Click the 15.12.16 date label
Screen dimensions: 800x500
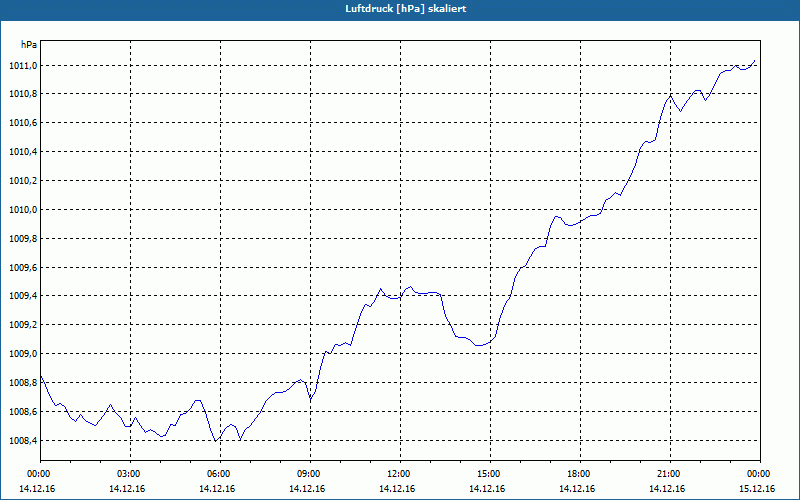[757, 489]
